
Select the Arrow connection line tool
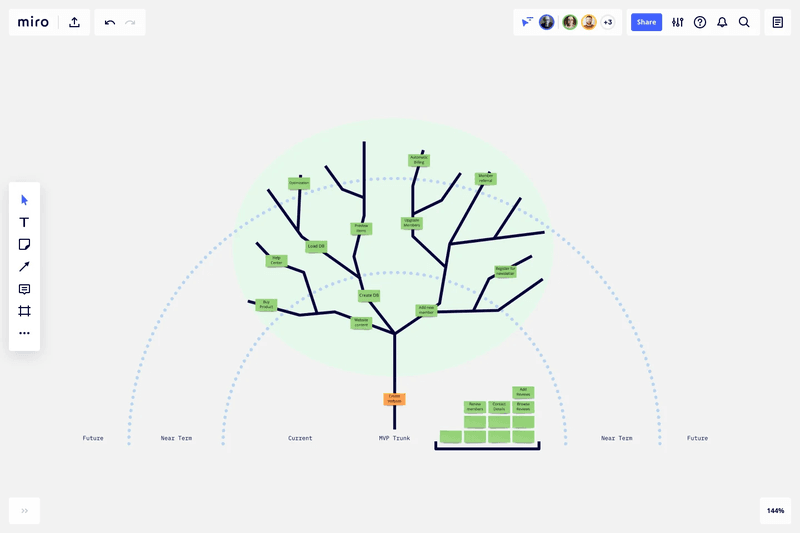pyautogui.click(x=24, y=267)
